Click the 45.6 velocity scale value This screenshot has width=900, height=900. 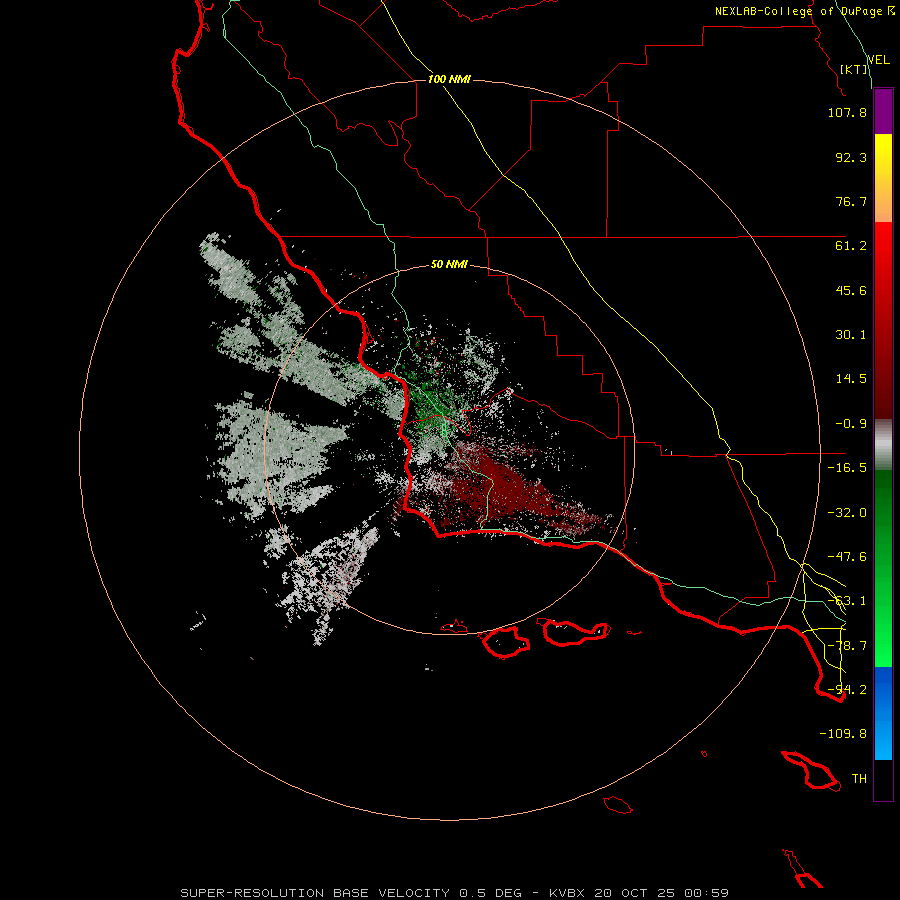coord(851,290)
